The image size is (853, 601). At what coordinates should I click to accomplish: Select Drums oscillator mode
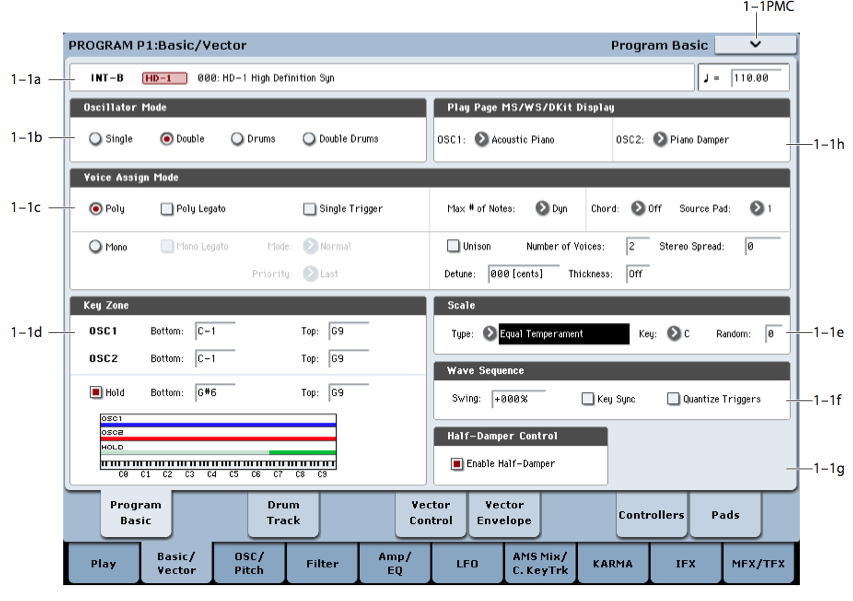pyautogui.click(x=237, y=139)
